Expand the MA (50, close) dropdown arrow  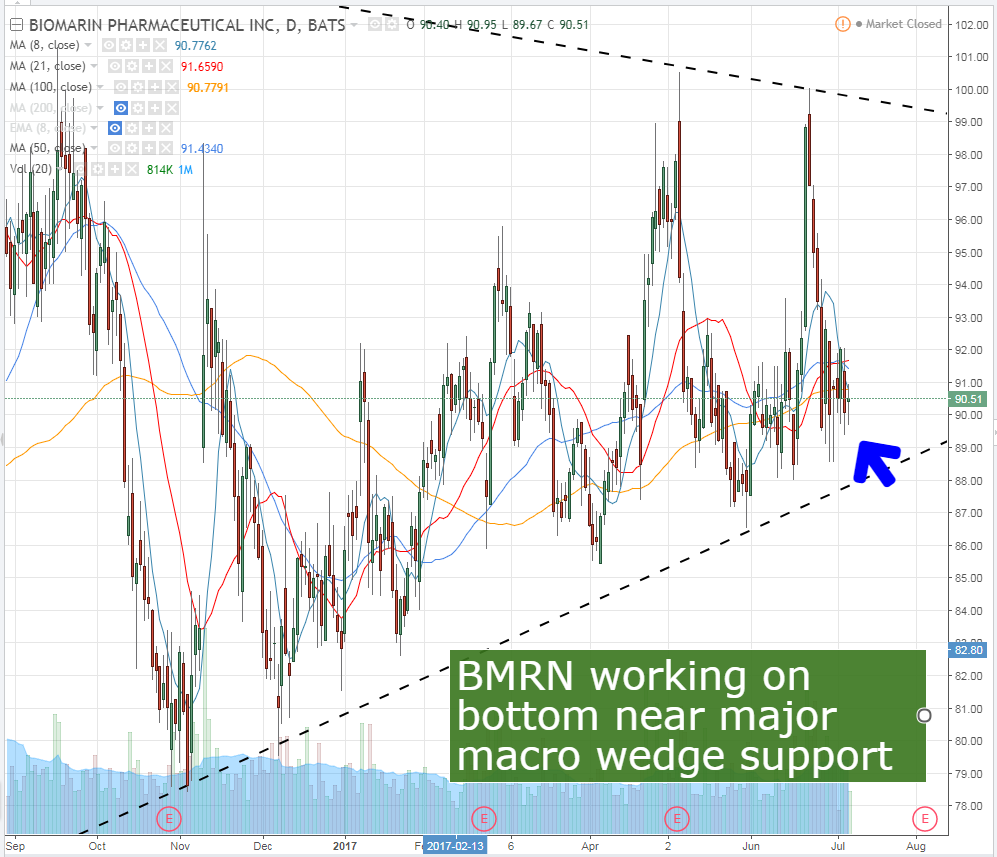pos(94,148)
